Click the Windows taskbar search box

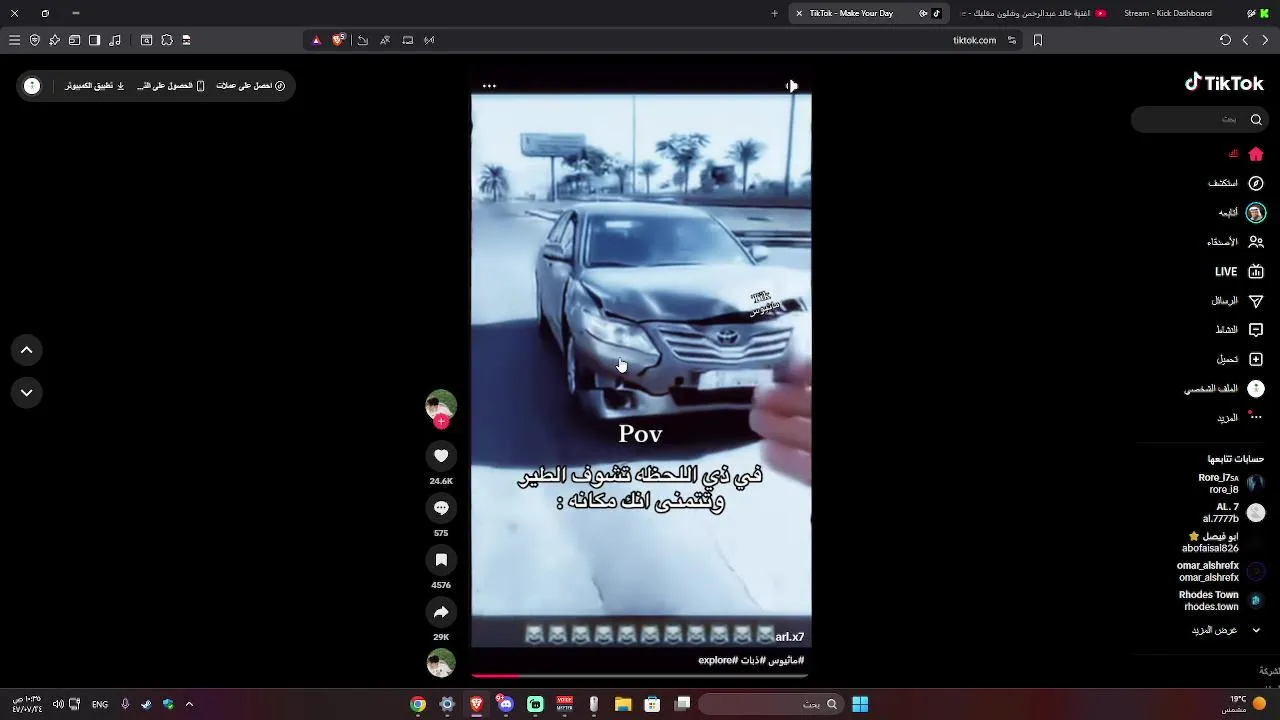point(770,704)
